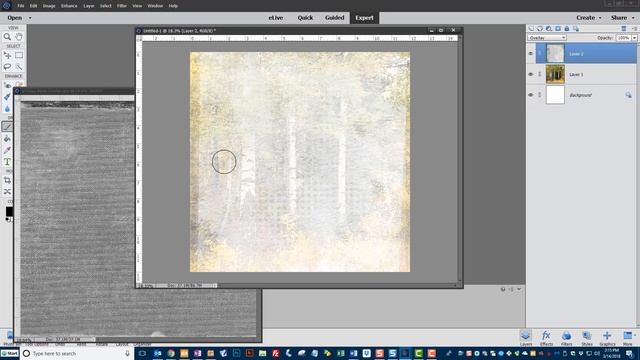Select the Rectangular Marquee tool

pyautogui.click(x=19, y=55)
